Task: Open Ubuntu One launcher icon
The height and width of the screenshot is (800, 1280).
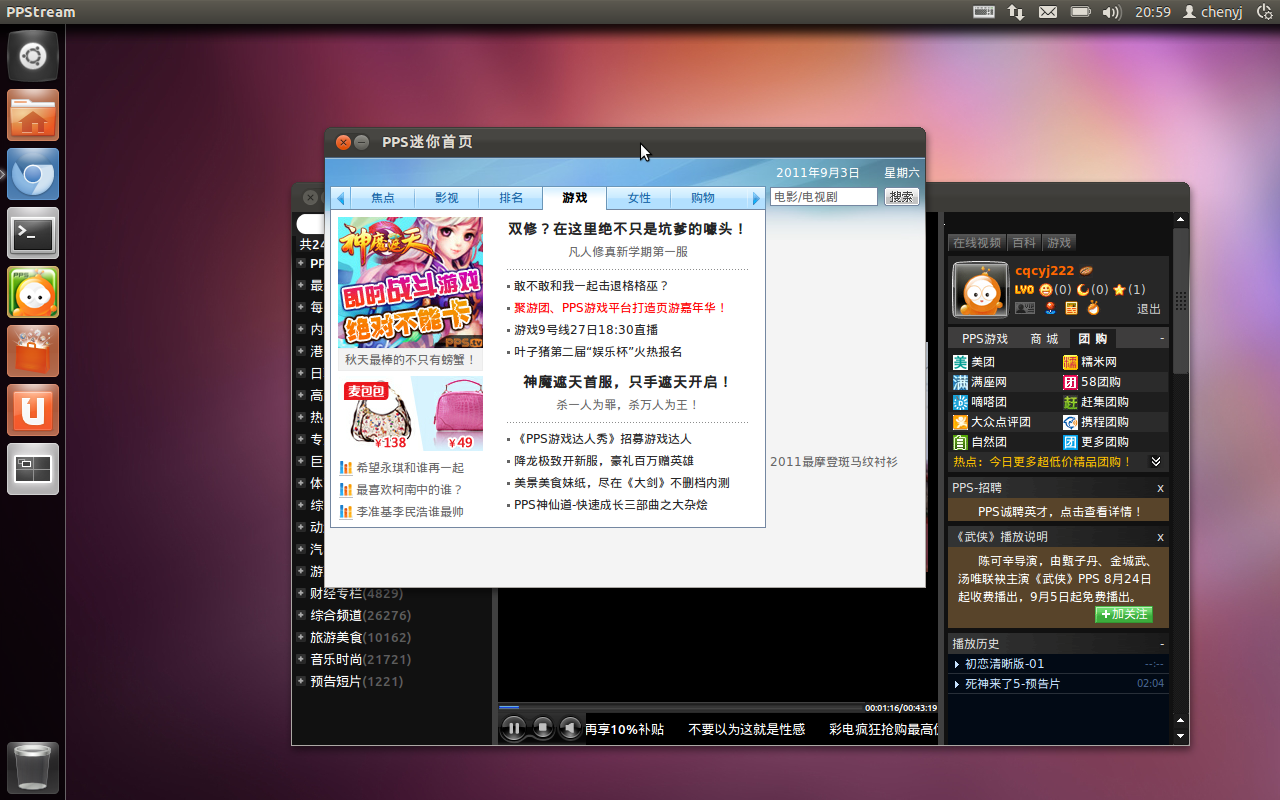Action: pos(33,410)
